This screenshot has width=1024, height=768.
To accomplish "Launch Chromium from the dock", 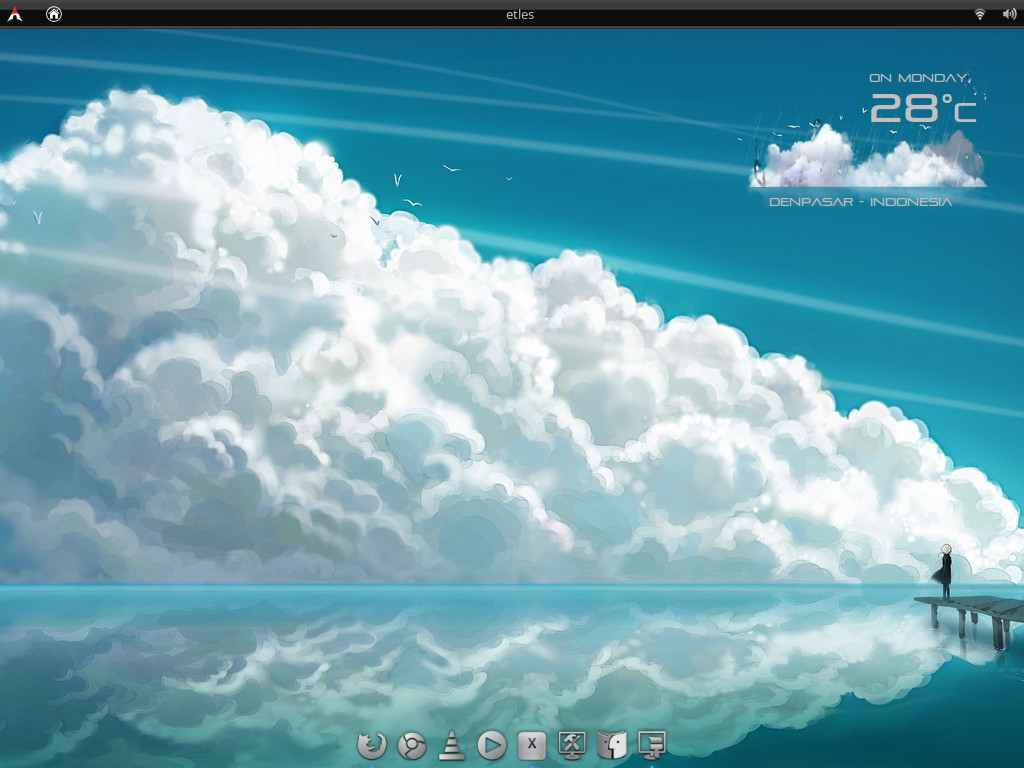I will (412, 745).
